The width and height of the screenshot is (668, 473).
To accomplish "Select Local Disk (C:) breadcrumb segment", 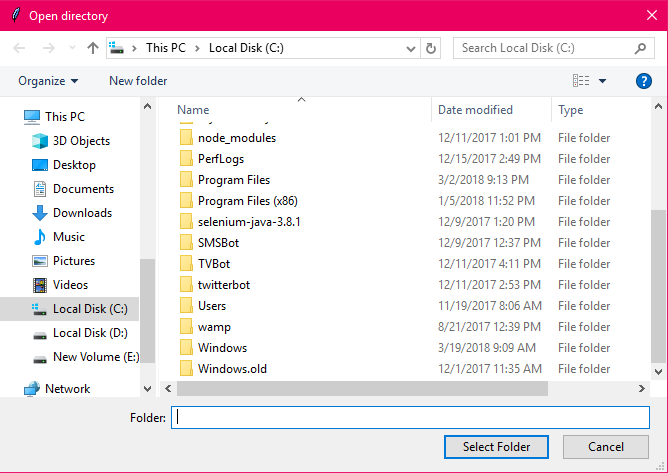I will pyautogui.click(x=246, y=48).
